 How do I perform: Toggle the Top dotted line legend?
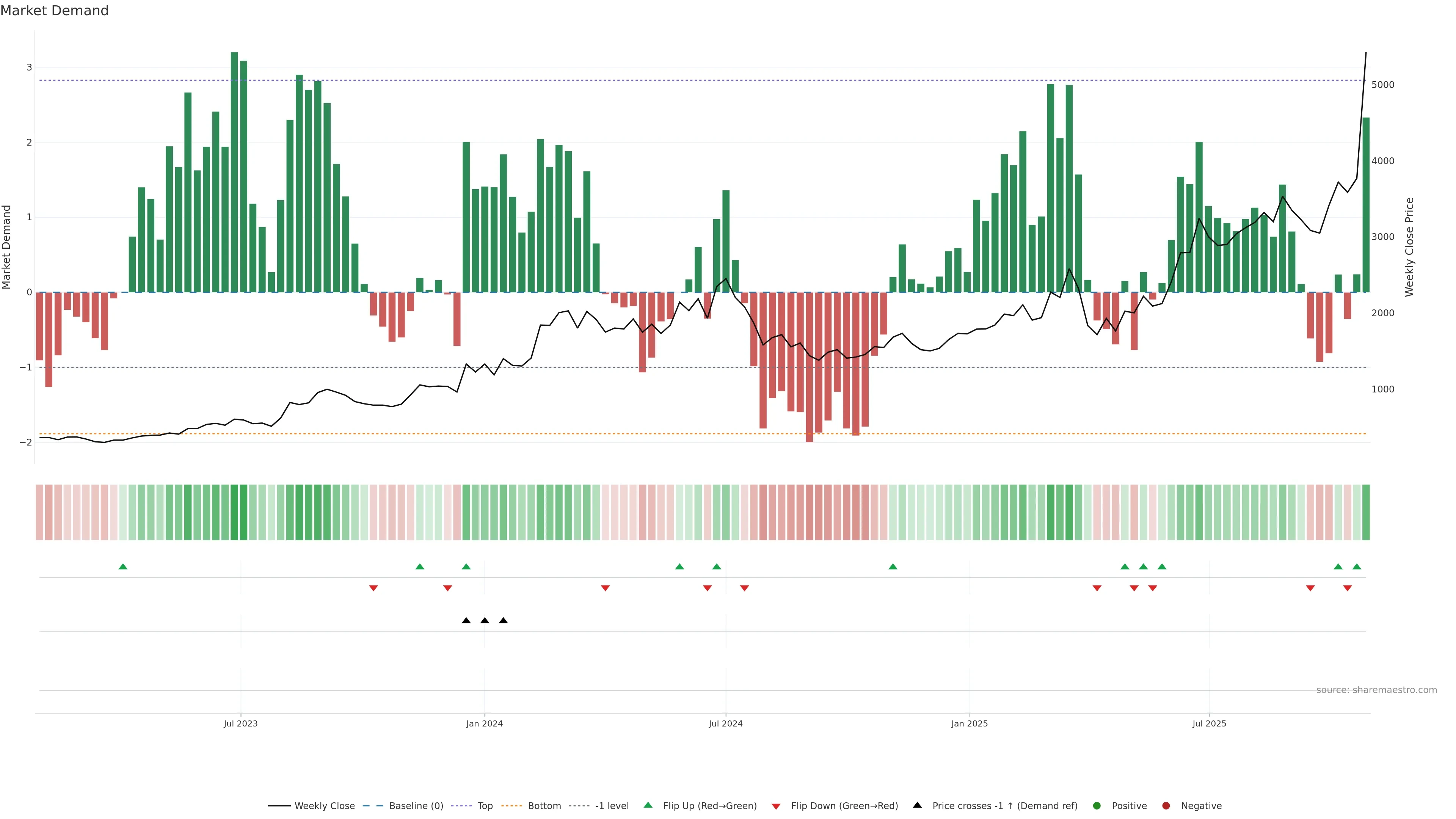click(x=485, y=806)
